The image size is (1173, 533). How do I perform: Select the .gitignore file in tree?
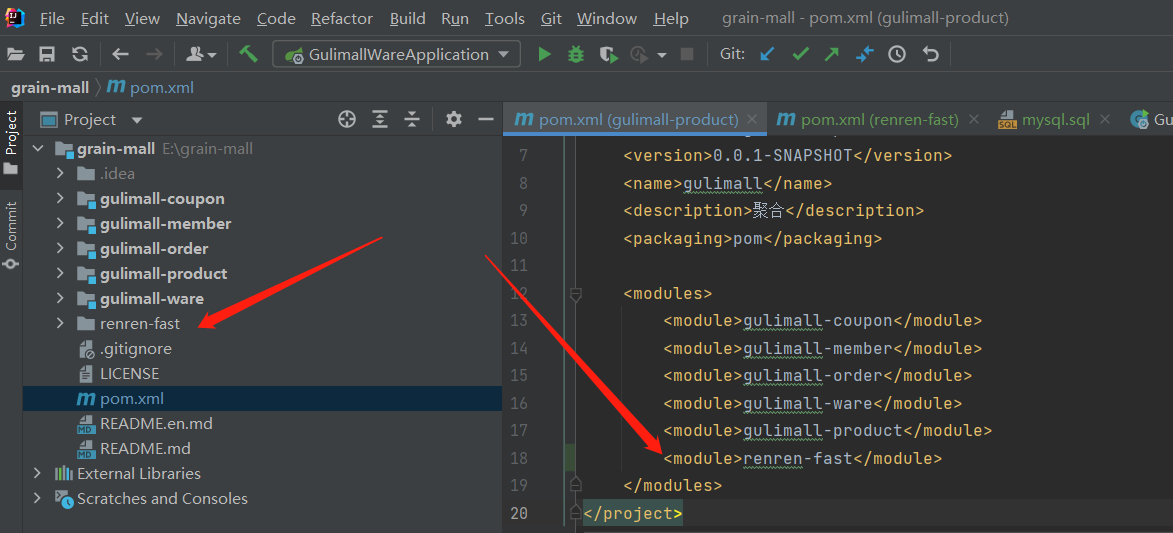[135, 349]
